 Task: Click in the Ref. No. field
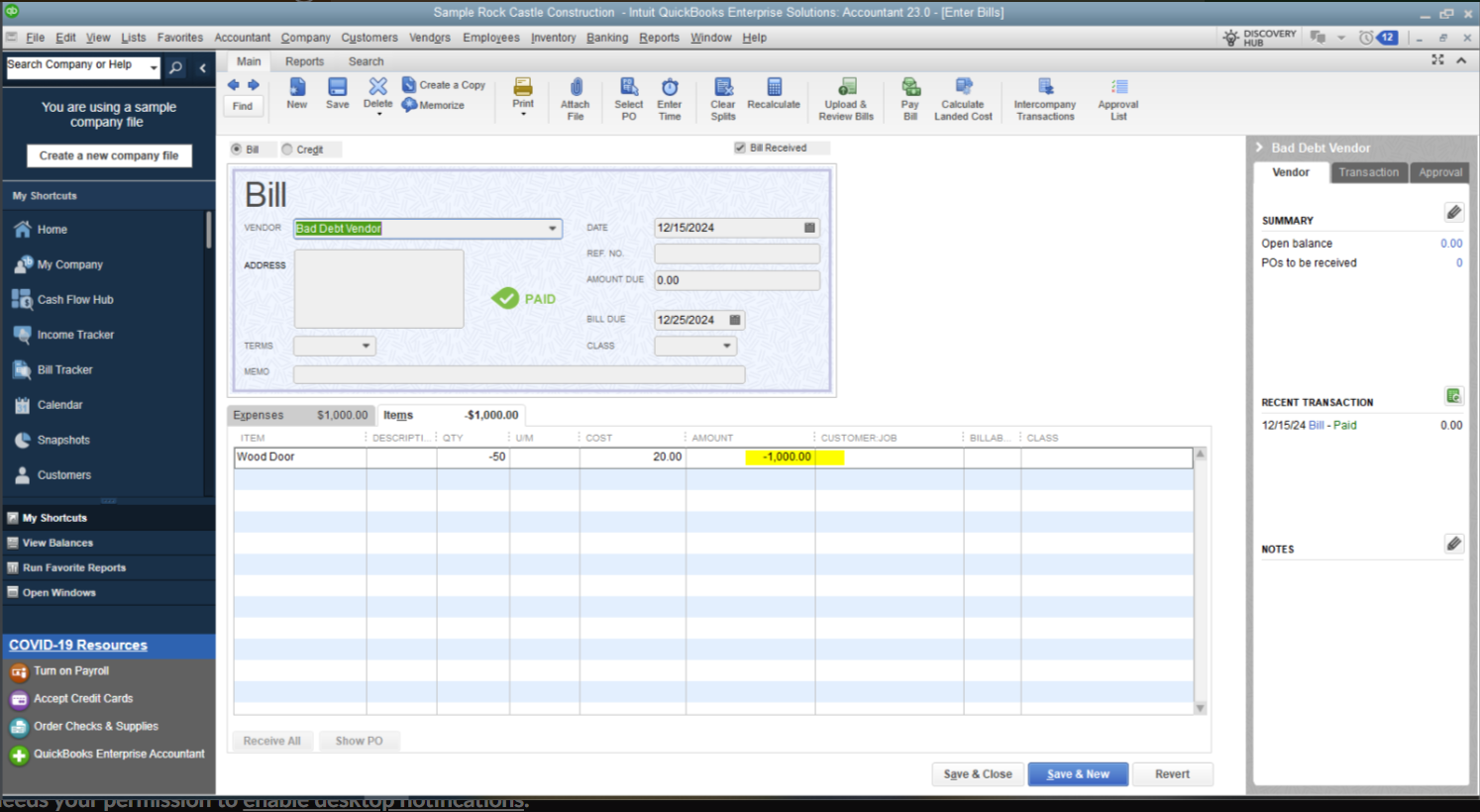[x=737, y=254]
